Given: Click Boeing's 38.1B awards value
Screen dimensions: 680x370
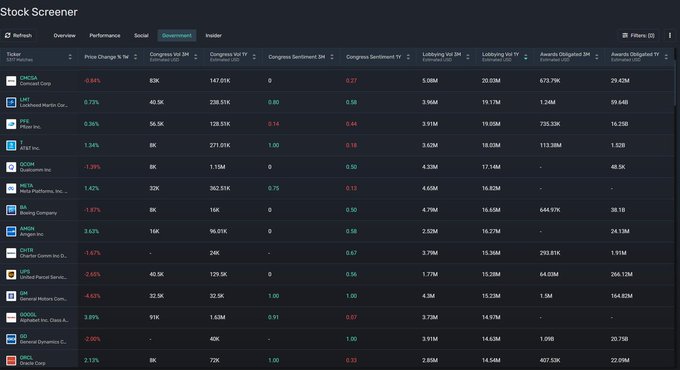Looking at the screenshot, I should point(618,210).
